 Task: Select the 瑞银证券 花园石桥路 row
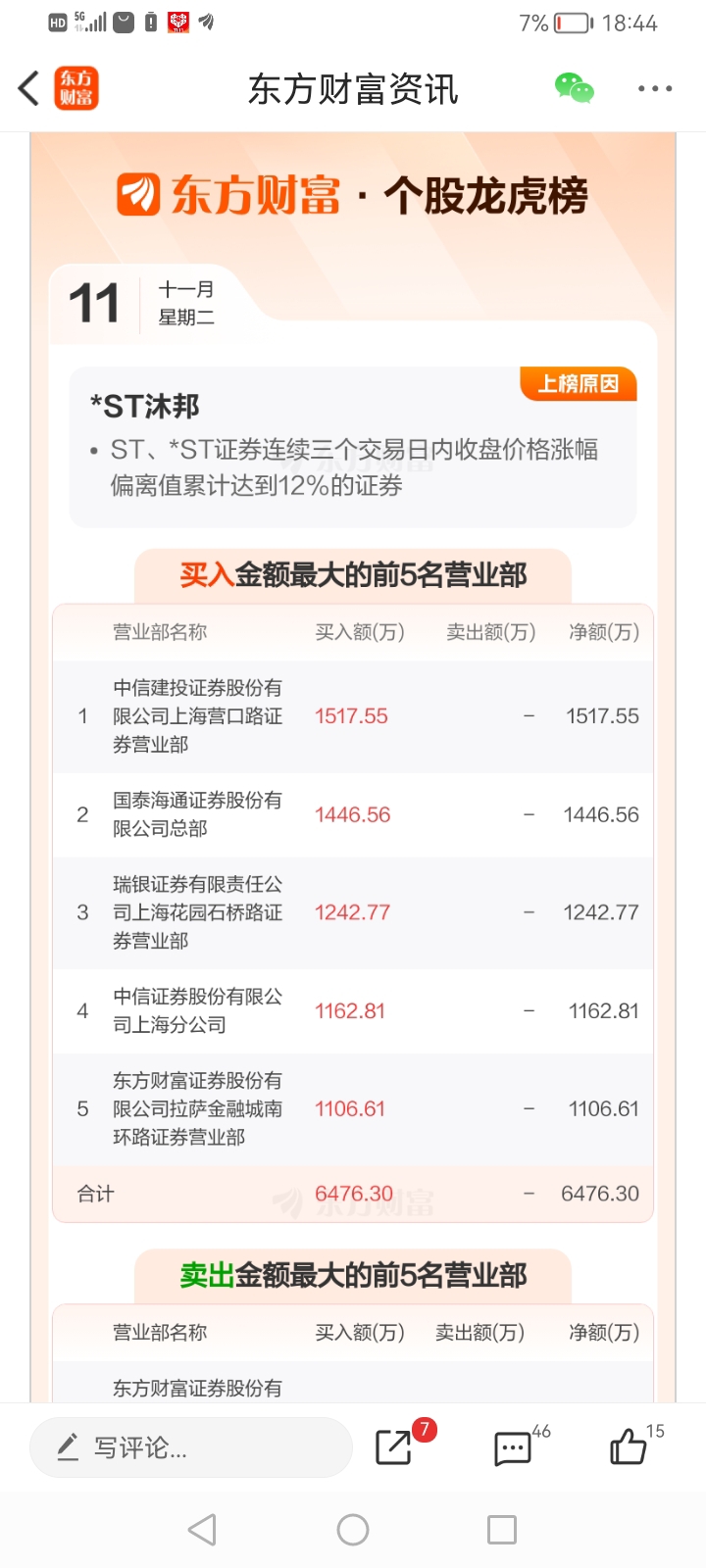[353, 912]
